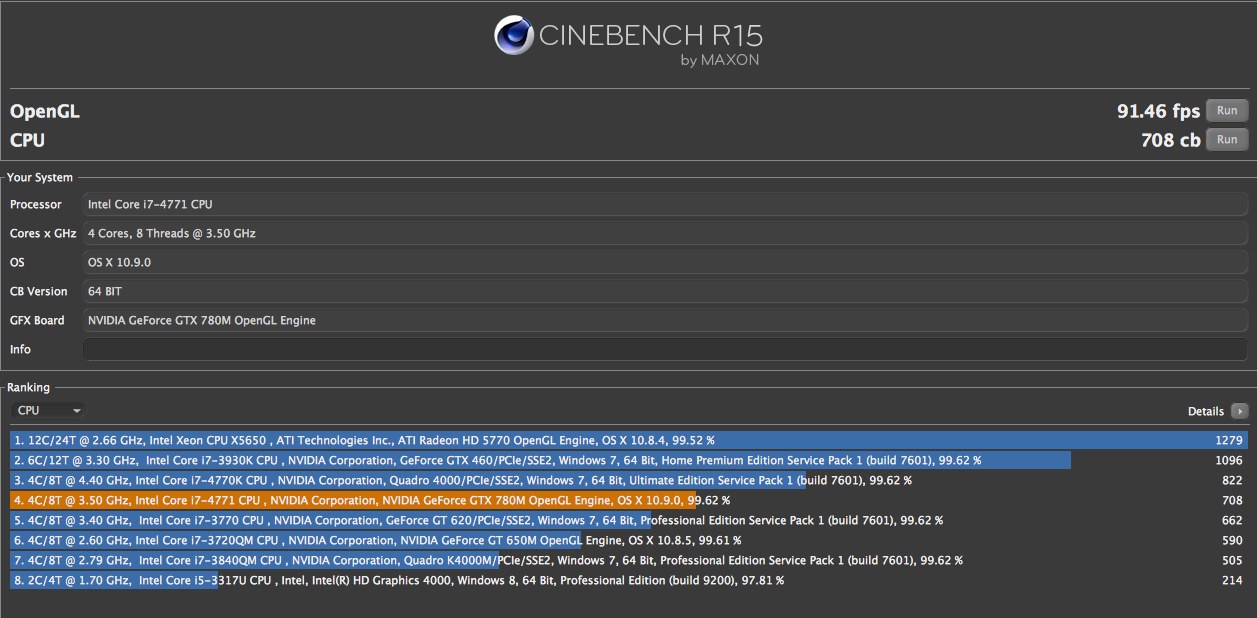Select ranking row 8 Core i5-3317U
The height and width of the screenshot is (618, 1257).
(628, 580)
